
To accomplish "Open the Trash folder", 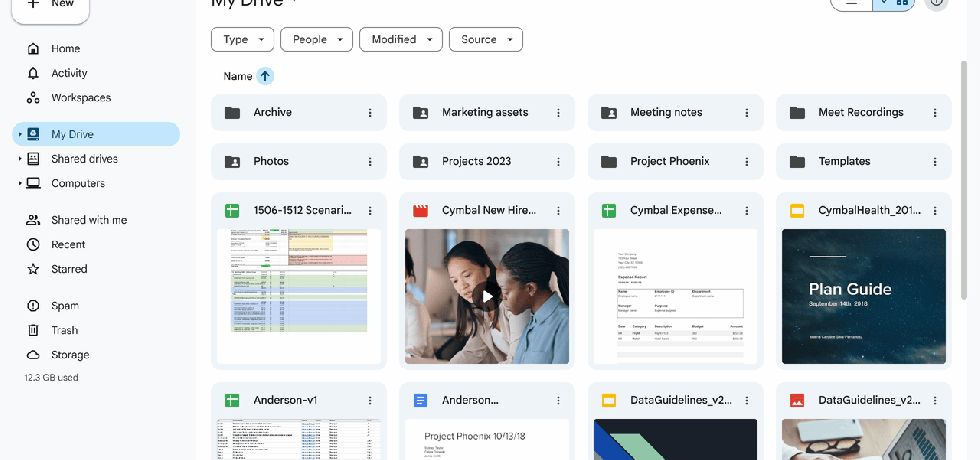I will [x=64, y=330].
